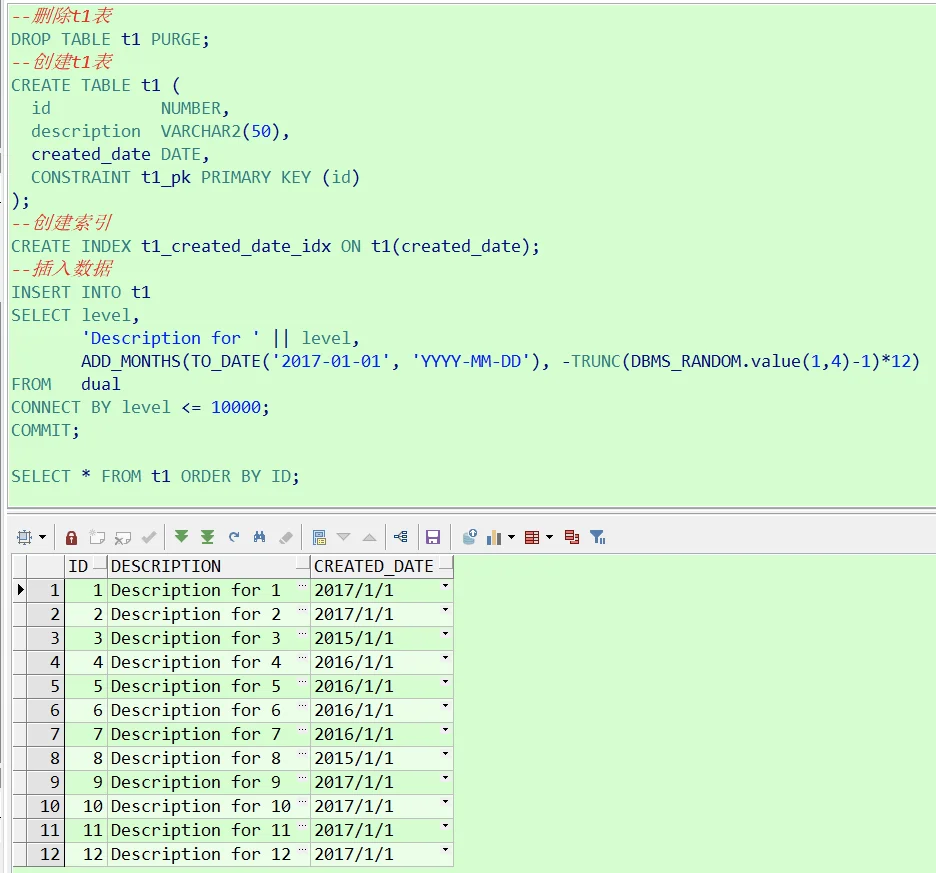936x873 pixels.
Task: Click the purple save results icon
Action: [x=433, y=537]
